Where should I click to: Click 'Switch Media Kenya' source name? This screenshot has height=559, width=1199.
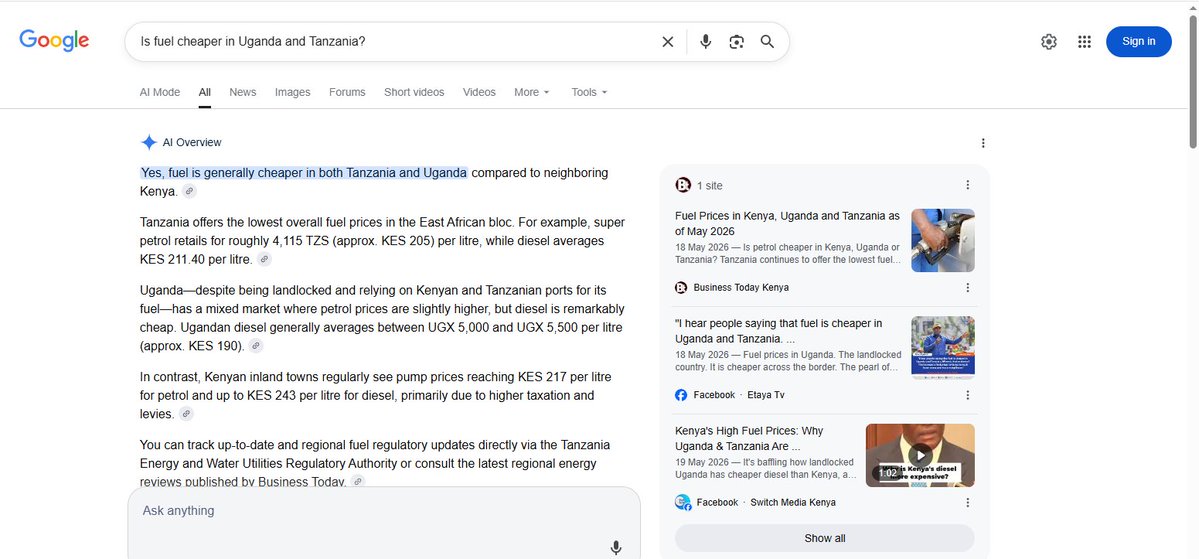[x=793, y=502]
